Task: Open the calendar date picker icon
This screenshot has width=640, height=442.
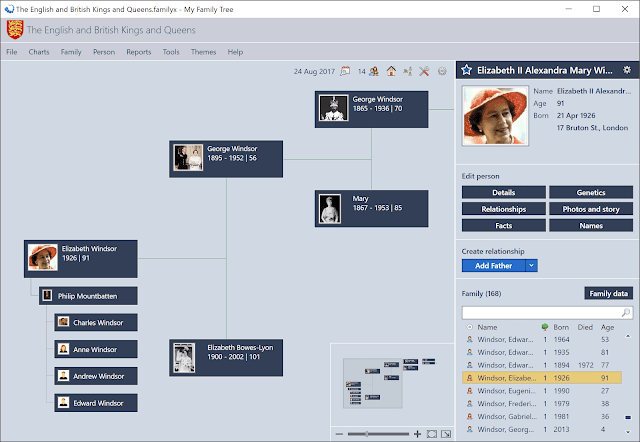Action: pyautogui.click(x=345, y=71)
